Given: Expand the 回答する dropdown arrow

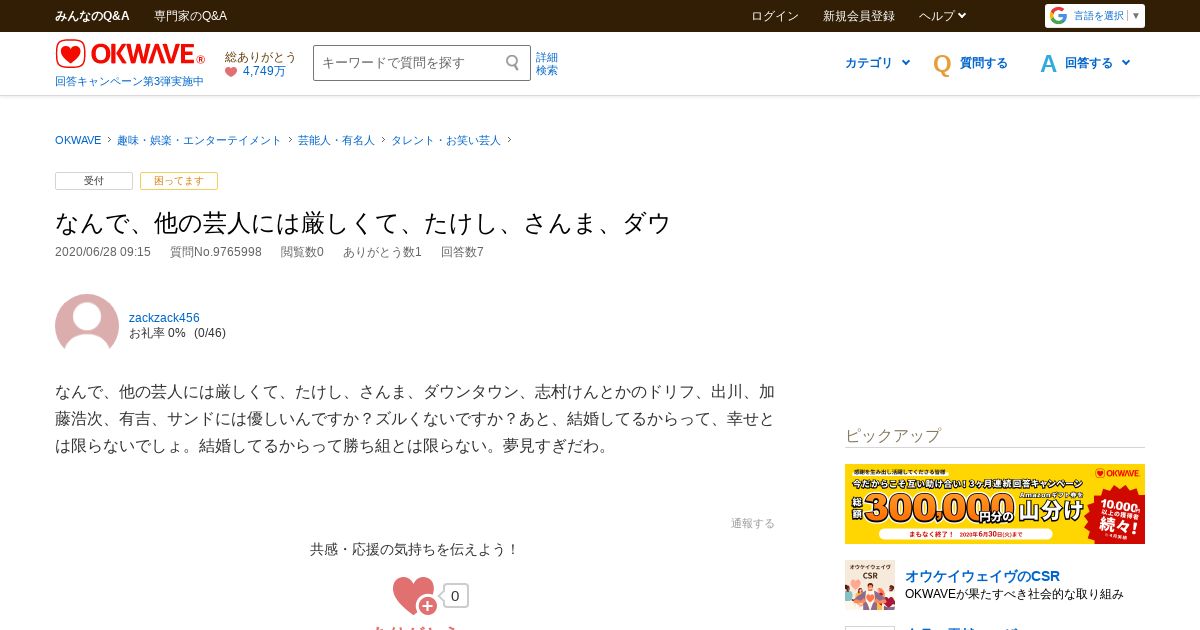Looking at the screenshot, I should (x=1126, y=63).
